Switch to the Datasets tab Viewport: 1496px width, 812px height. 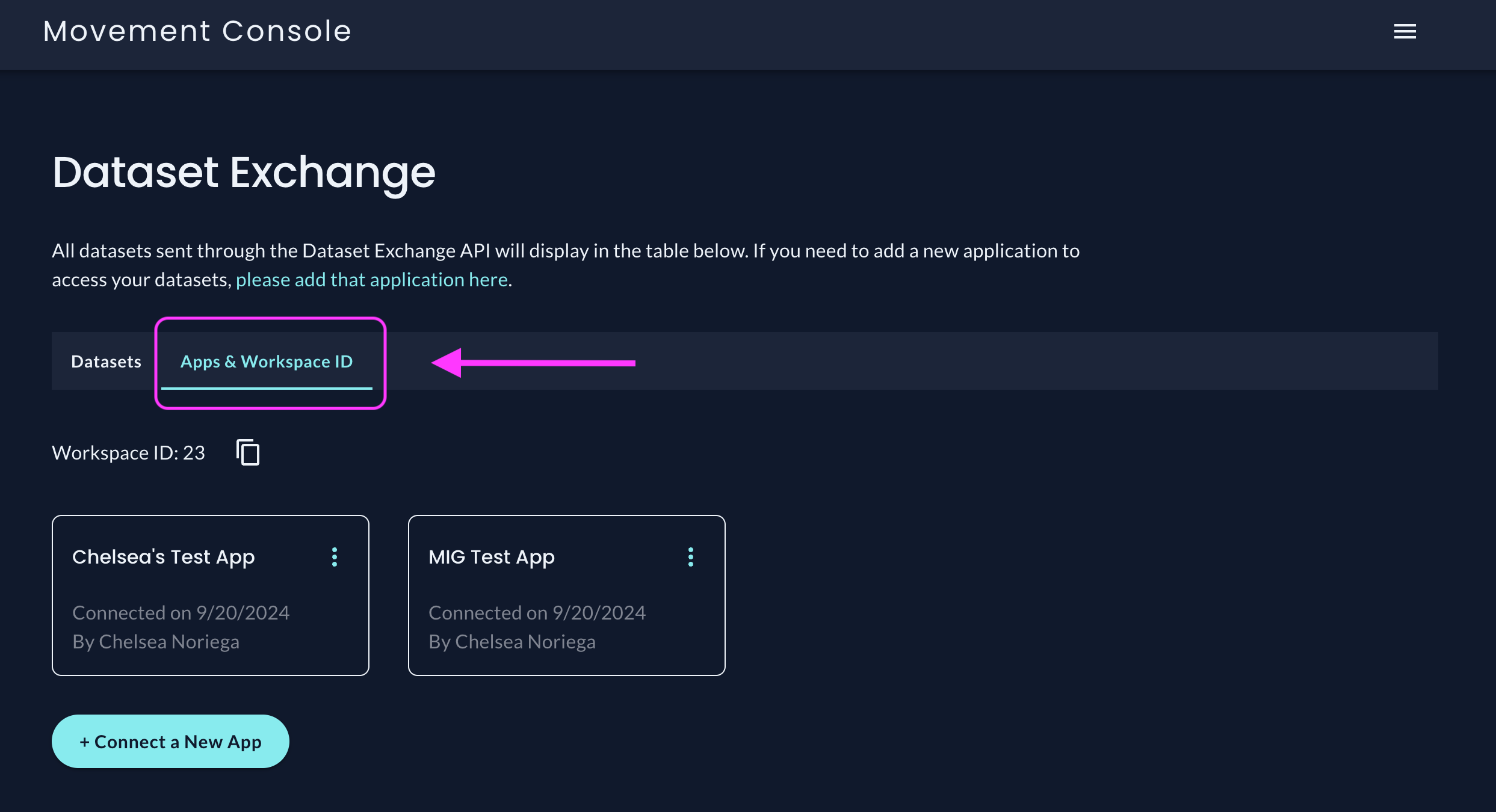coord(107,361)
